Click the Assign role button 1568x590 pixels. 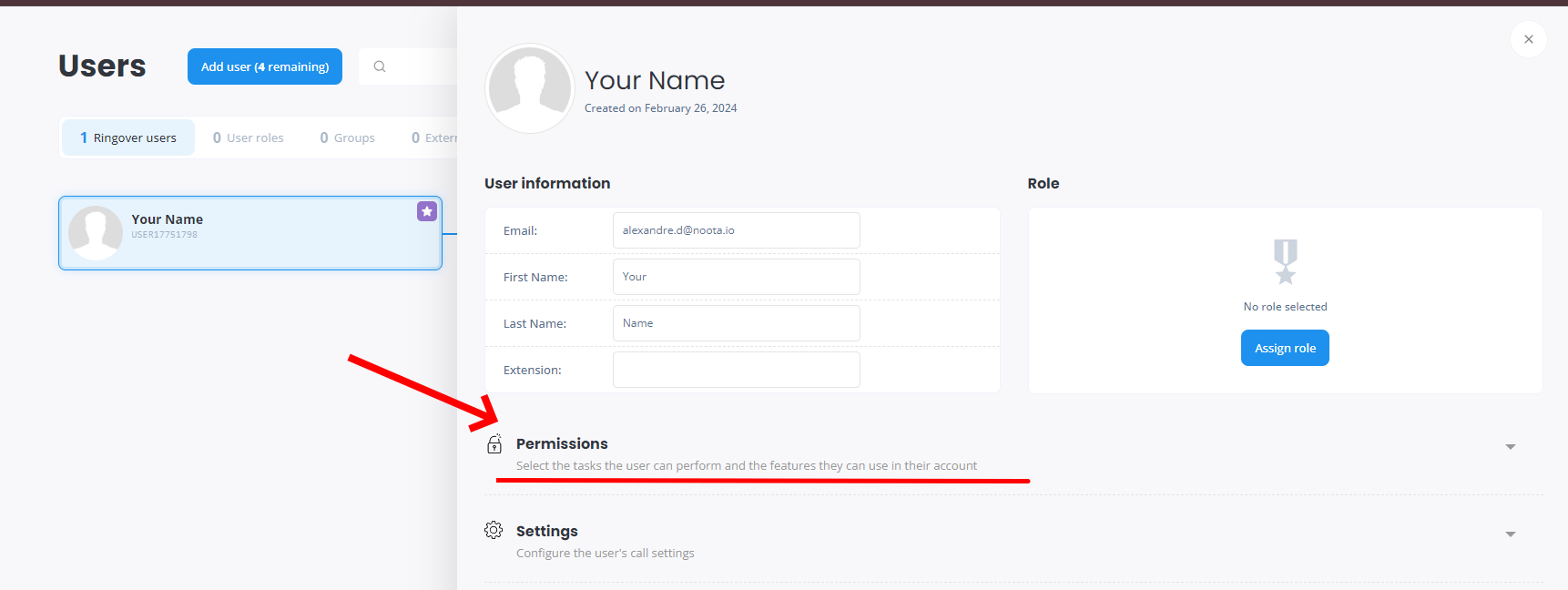point(1285,348)
